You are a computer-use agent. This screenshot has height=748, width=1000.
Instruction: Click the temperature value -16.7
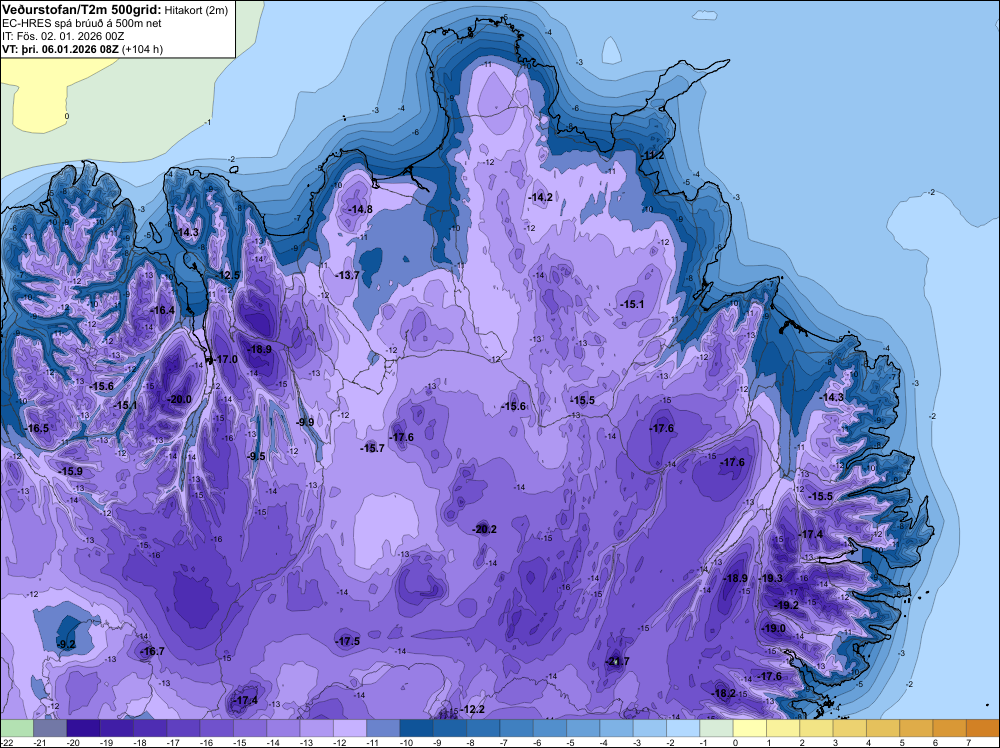click(152, 652)
